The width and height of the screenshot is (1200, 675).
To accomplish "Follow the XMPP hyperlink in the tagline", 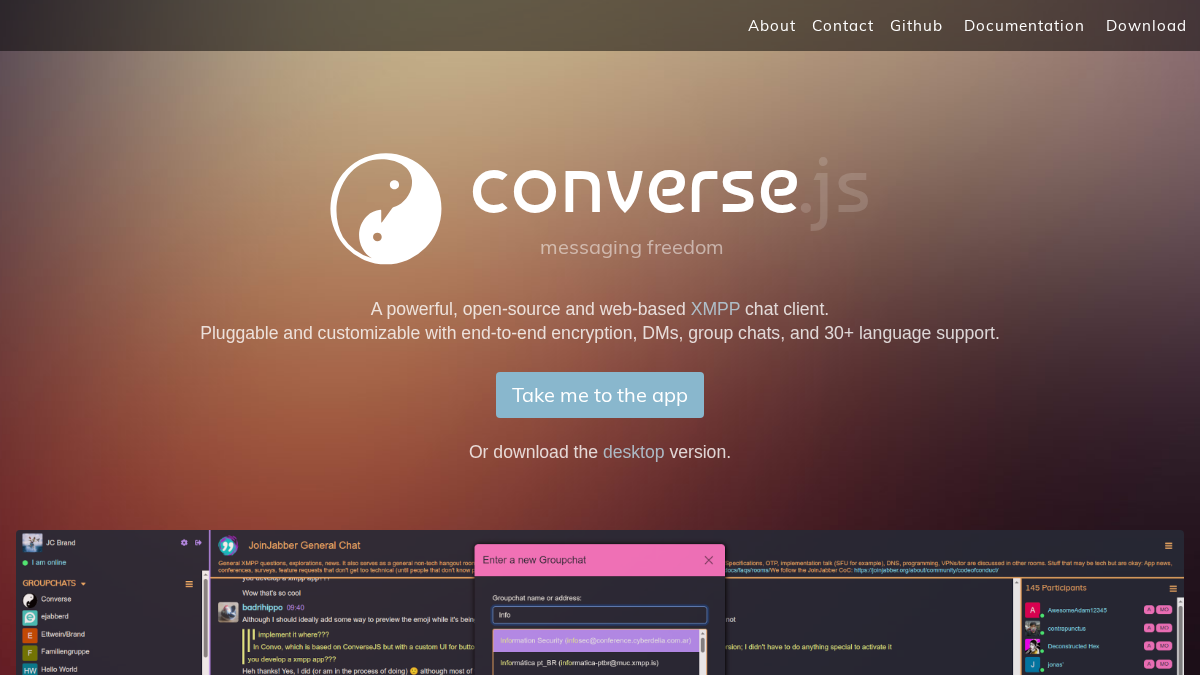I will (715, 309).
